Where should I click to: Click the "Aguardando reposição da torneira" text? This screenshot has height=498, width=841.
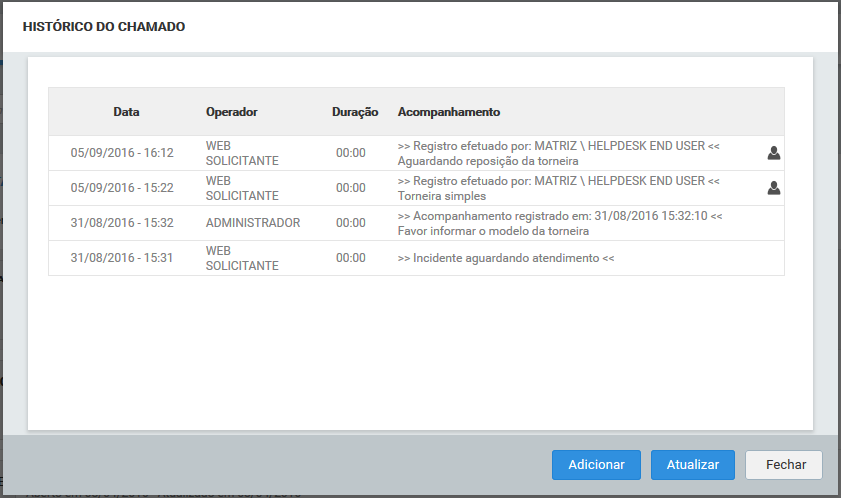pyautogui.click(x=488, y=161)
